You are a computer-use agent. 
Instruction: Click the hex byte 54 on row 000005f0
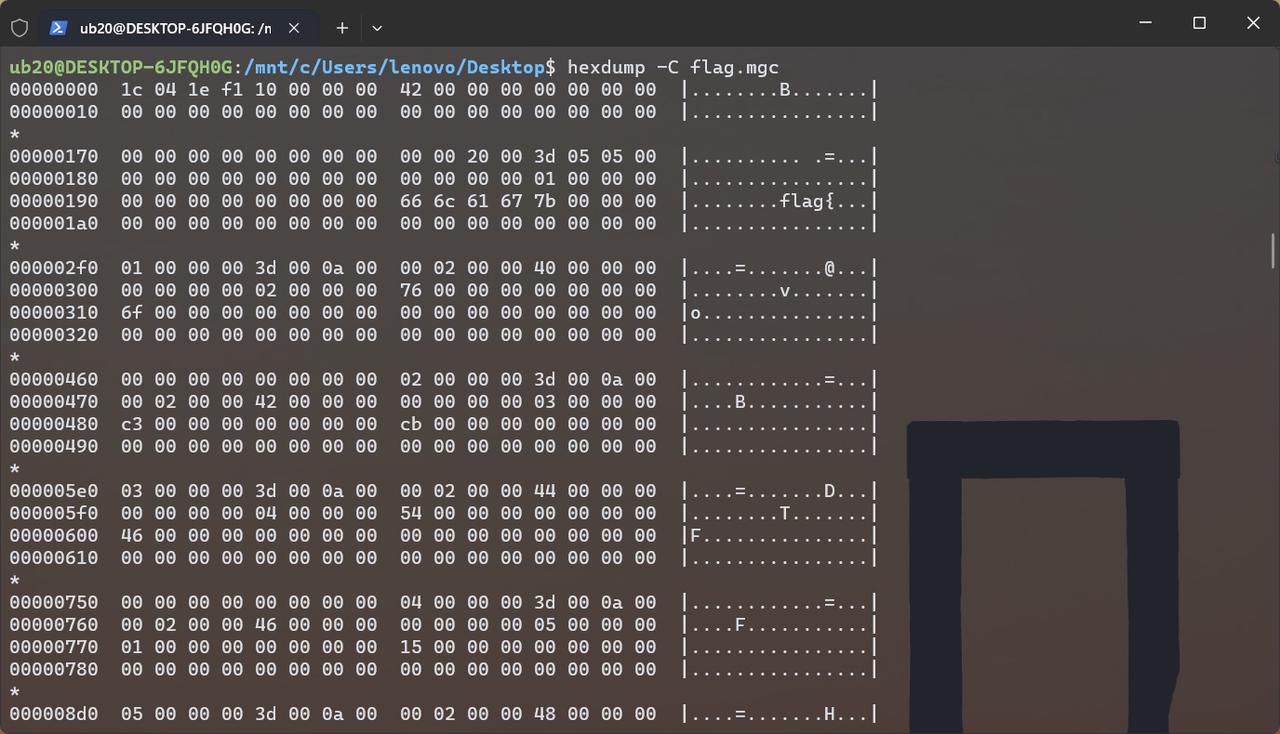point(411,513)
